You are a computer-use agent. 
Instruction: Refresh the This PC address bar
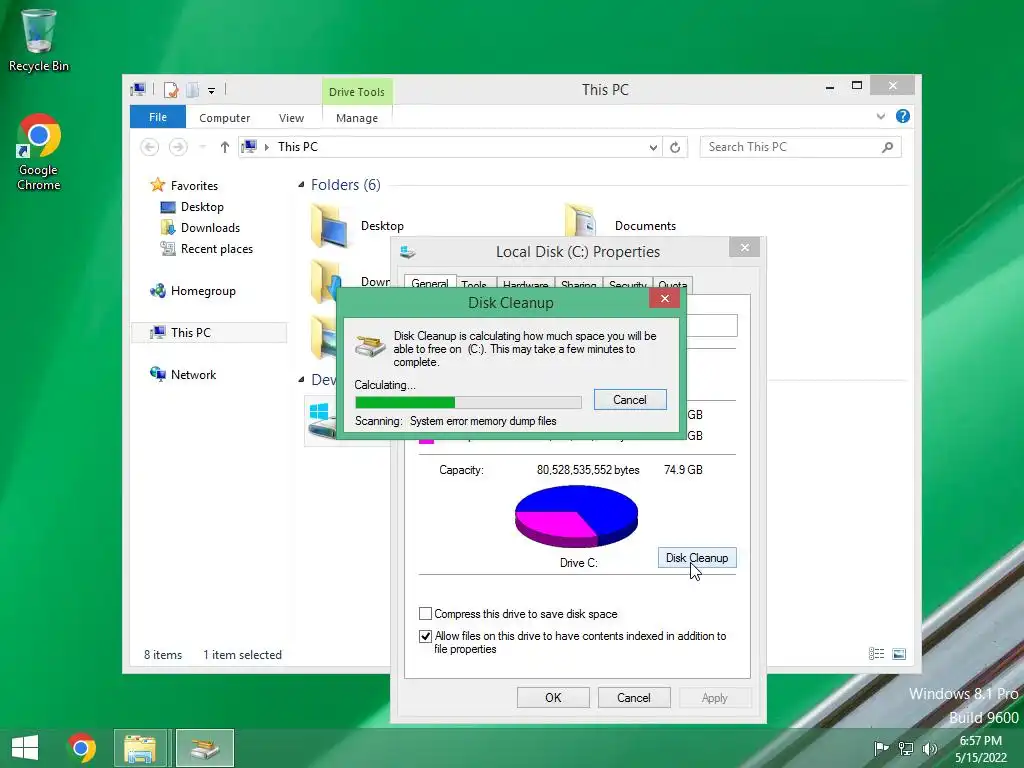point(675,147)
